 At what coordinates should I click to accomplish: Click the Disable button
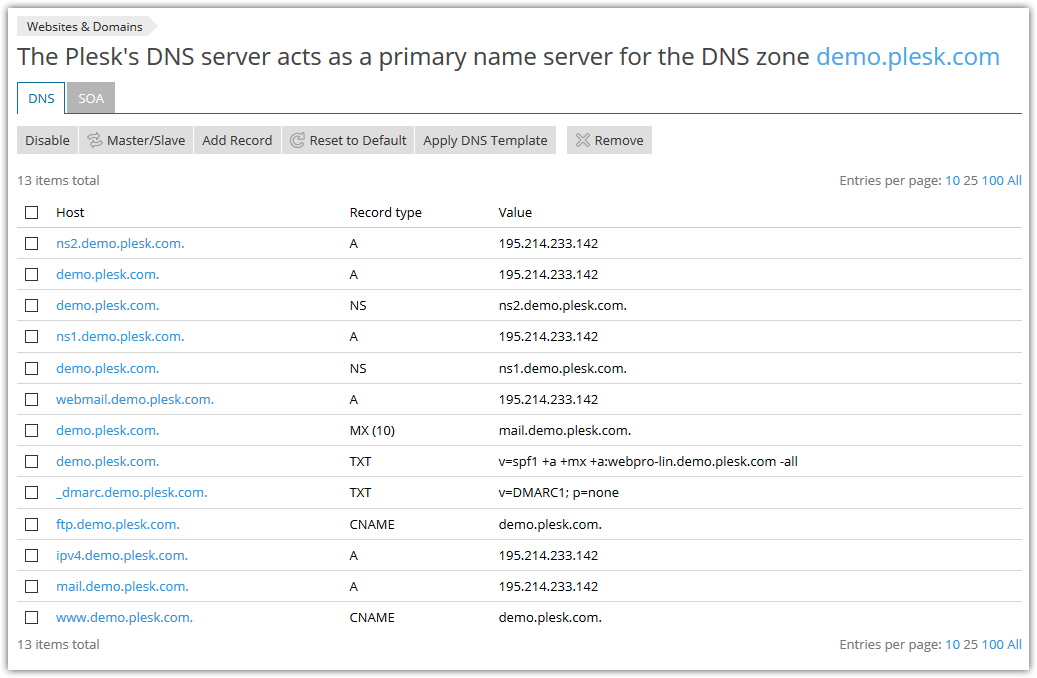coord(46,140)
